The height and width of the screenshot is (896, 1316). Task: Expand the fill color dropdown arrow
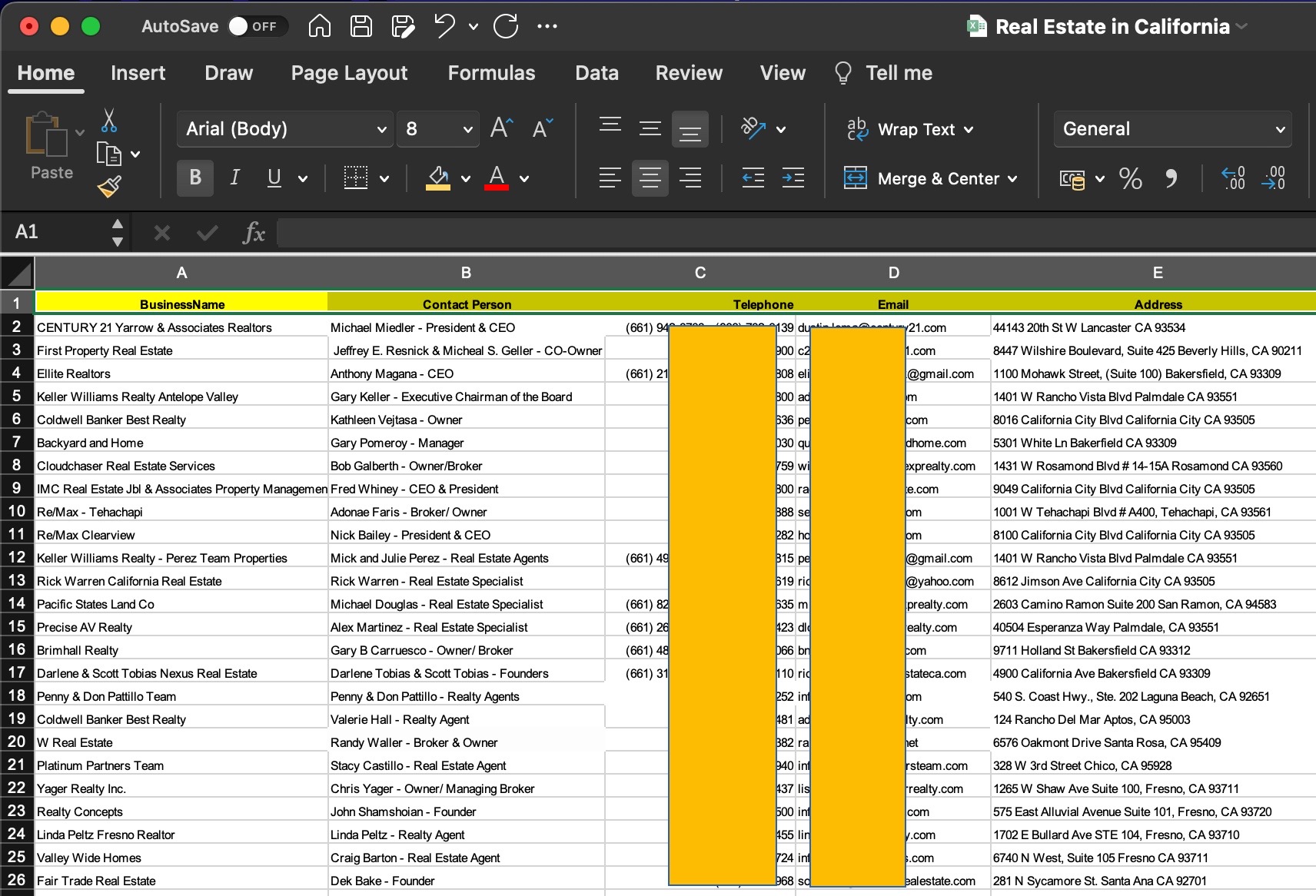[465, 179]
